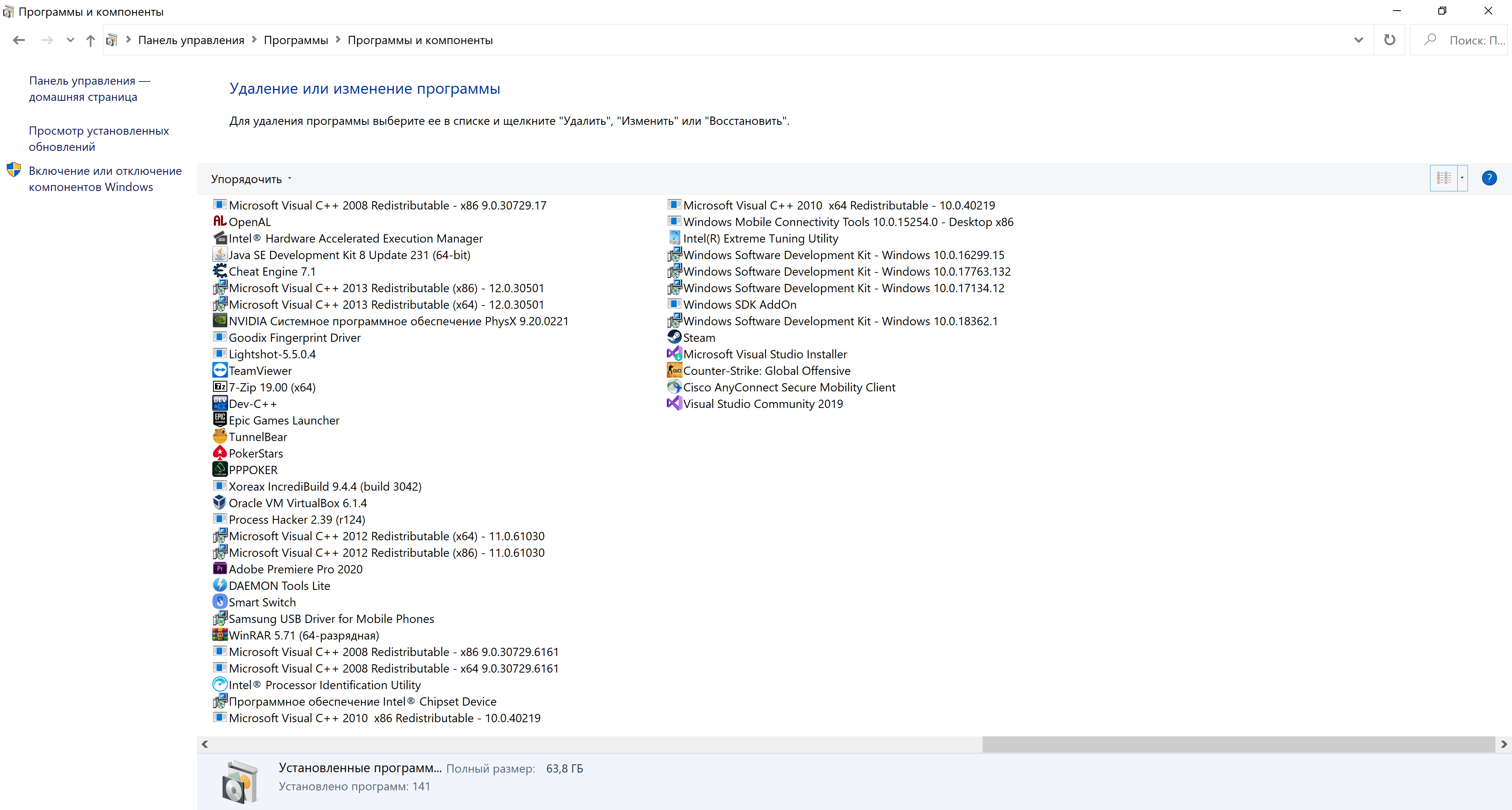Select the 7-Zip 19.00 icon
The width and height of the screenshot is (1512, 810).
pos(219,386)
